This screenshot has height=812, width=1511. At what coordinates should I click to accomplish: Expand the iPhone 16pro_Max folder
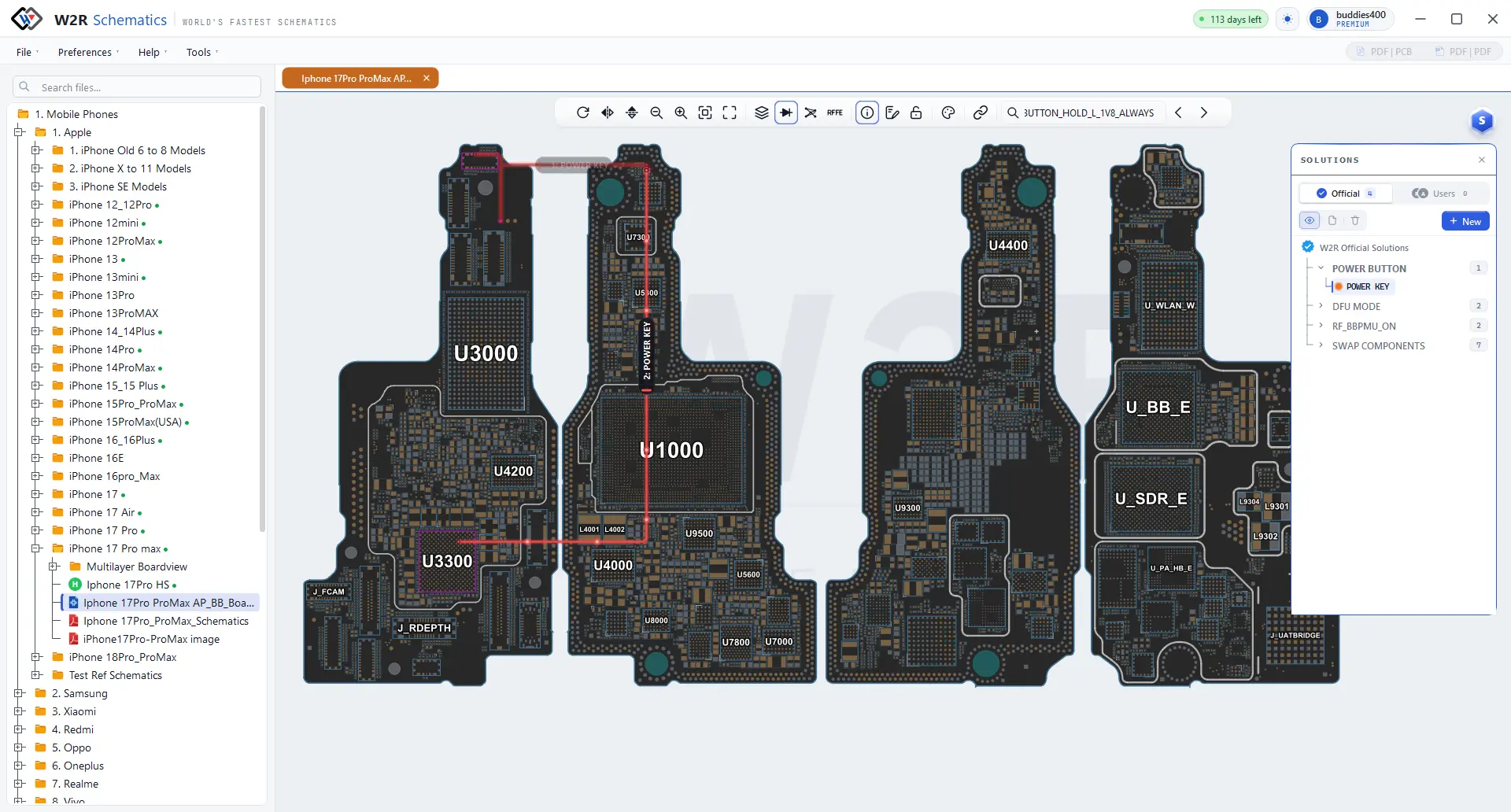[36, 476]
